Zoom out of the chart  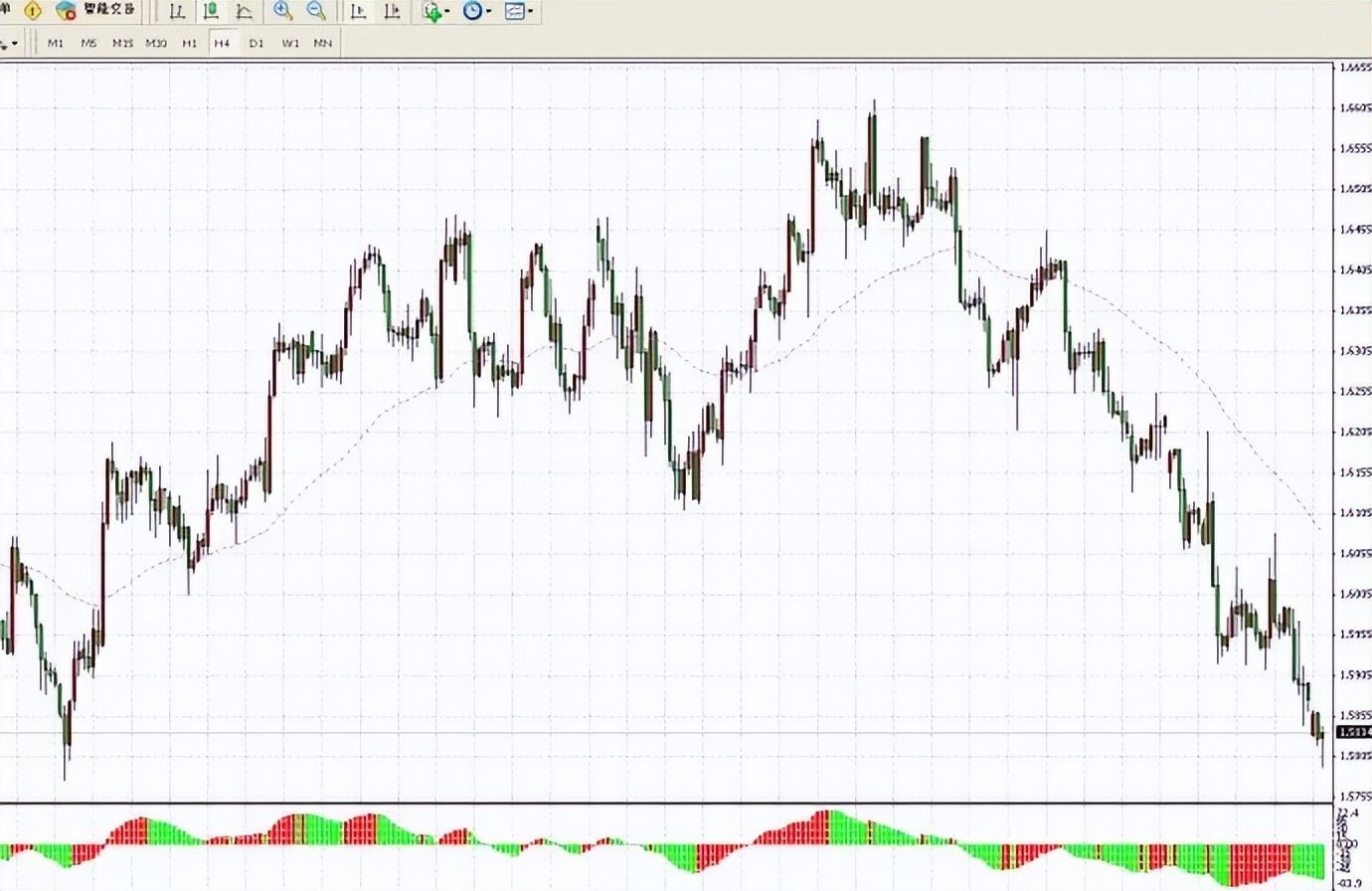(x=316, y=11)
